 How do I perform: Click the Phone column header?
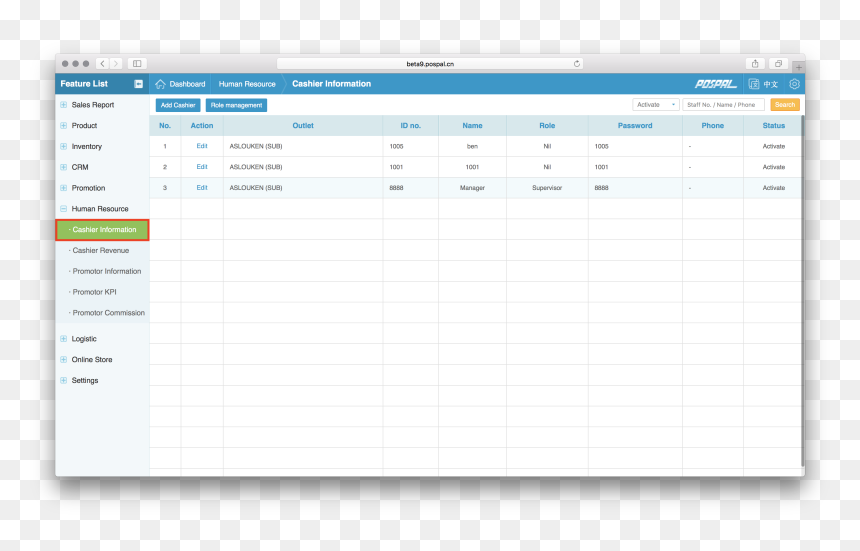[712, 126]
